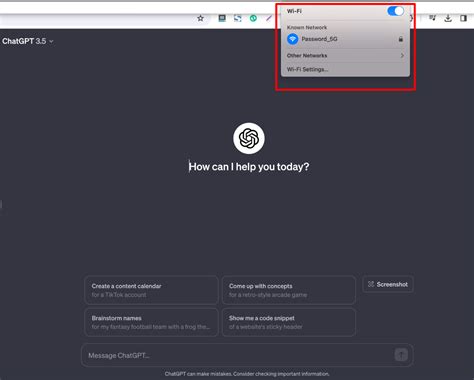474x380 pixels.
Task: Choose 'Come up with concepts' suggestion
Action: (289, 290)
